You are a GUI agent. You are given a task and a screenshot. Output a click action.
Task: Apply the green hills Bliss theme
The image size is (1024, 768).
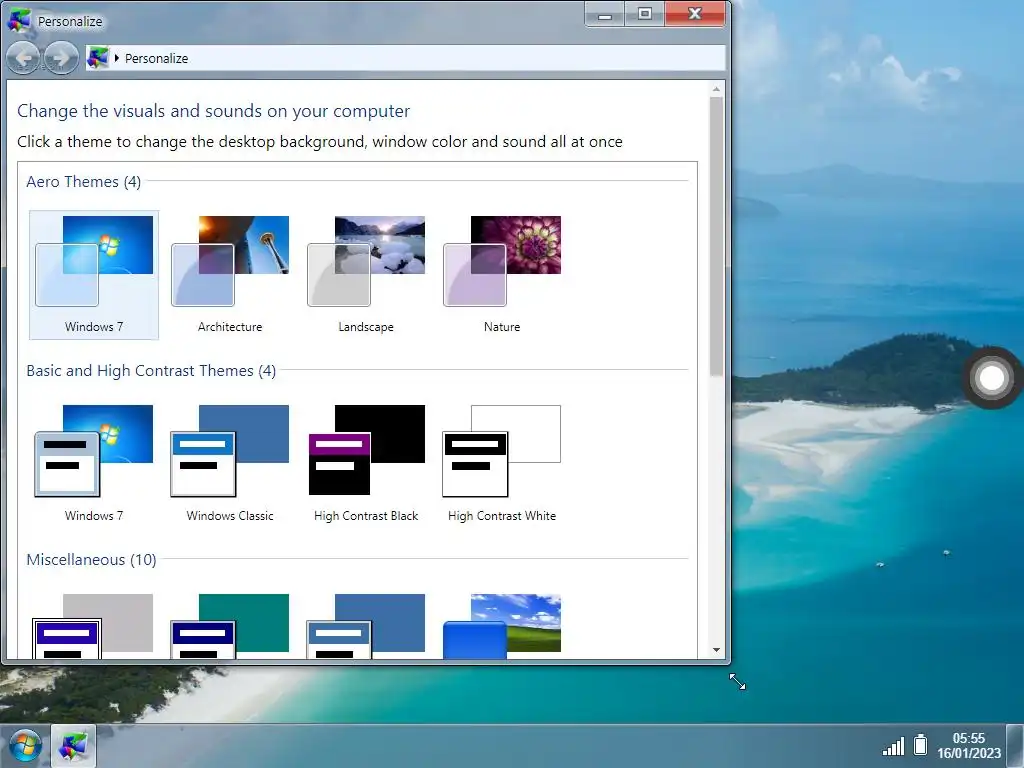(502, 626)
